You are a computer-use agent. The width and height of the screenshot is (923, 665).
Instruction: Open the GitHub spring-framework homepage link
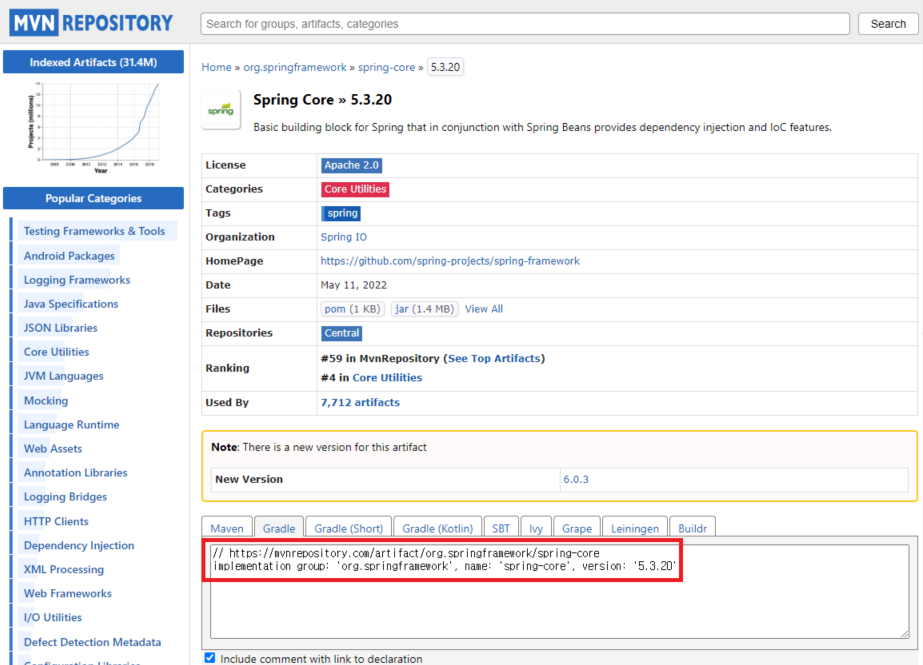[450, 261]
